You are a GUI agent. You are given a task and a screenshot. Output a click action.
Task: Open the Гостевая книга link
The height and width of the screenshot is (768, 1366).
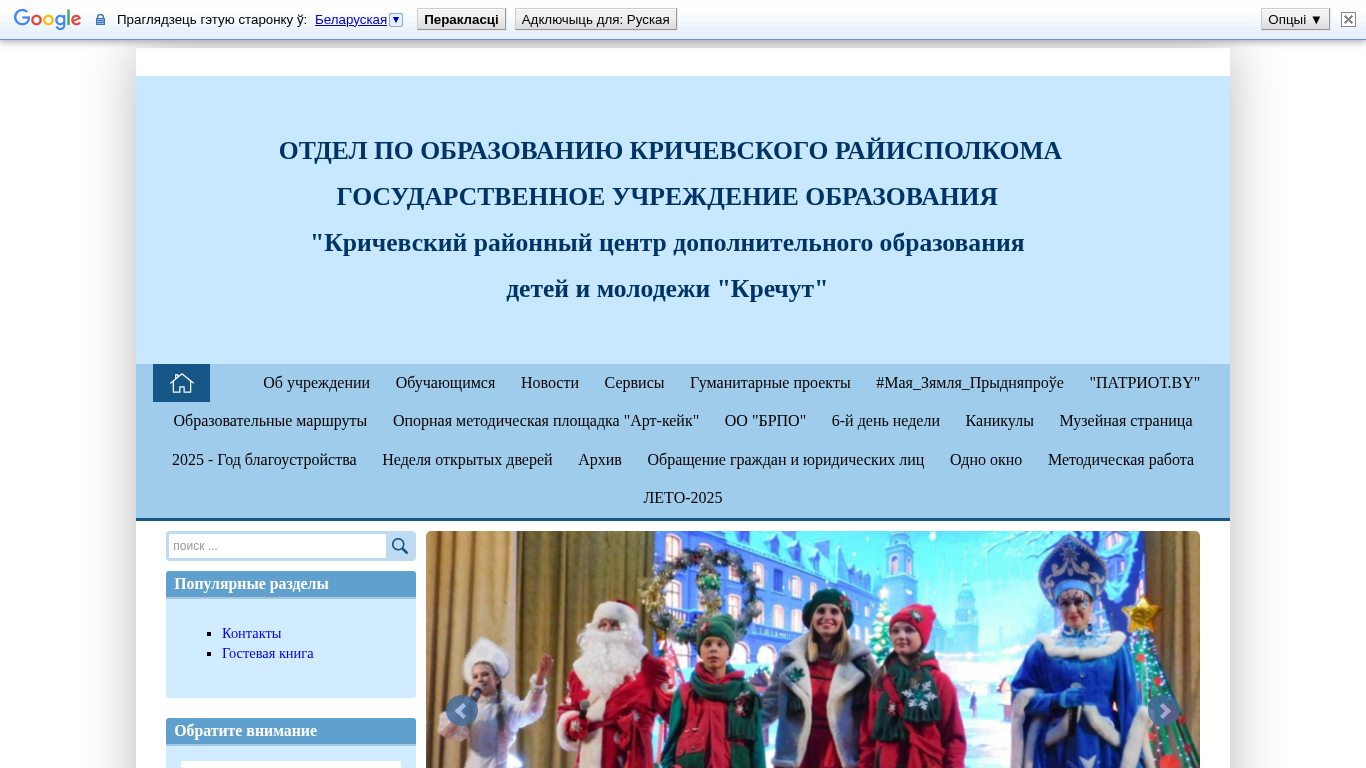(x=268, y=653)
